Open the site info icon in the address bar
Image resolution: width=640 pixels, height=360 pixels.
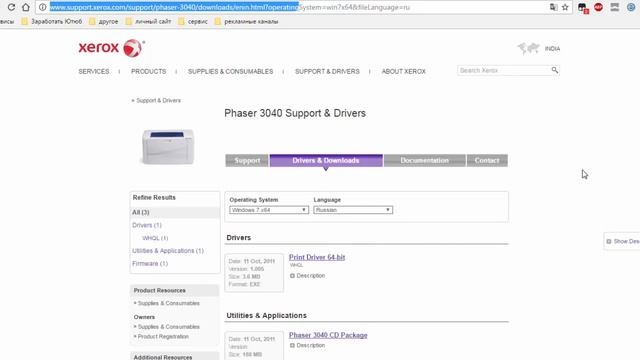tap(42, 7)
